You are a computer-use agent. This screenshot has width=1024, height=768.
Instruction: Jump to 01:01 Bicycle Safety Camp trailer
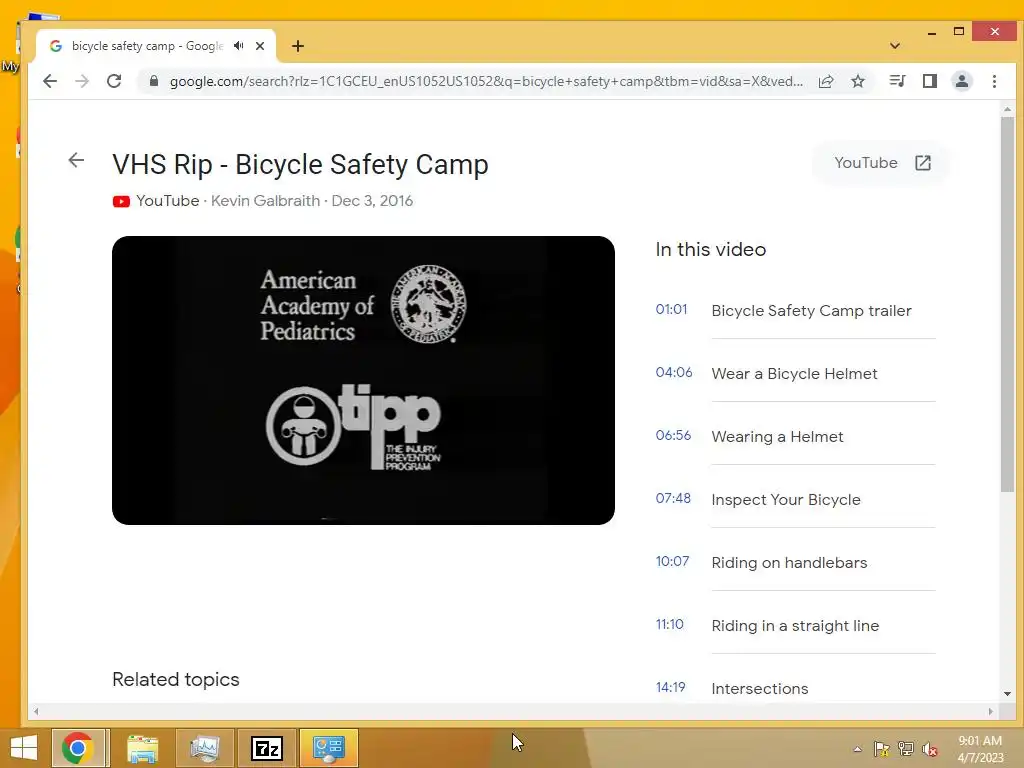click(795, 310)
